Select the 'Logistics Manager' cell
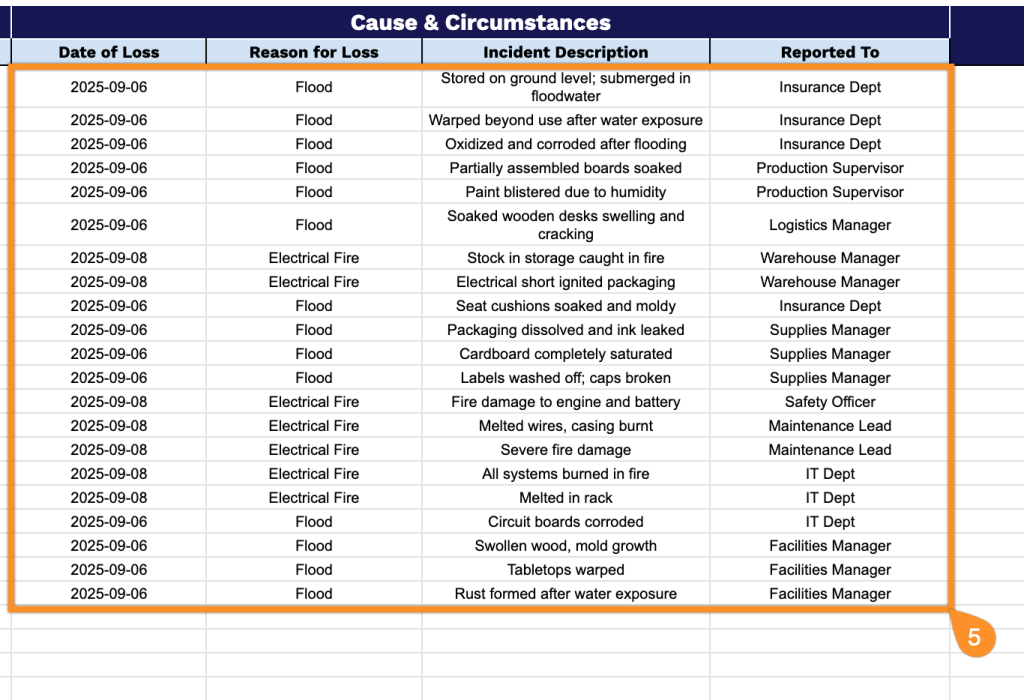This screenshot has height=700, width=1024. point(829,225)
